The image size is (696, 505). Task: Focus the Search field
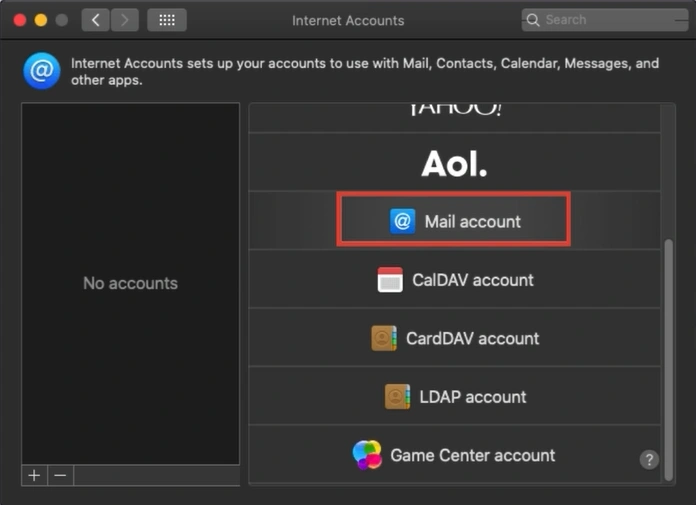point(605,20)
